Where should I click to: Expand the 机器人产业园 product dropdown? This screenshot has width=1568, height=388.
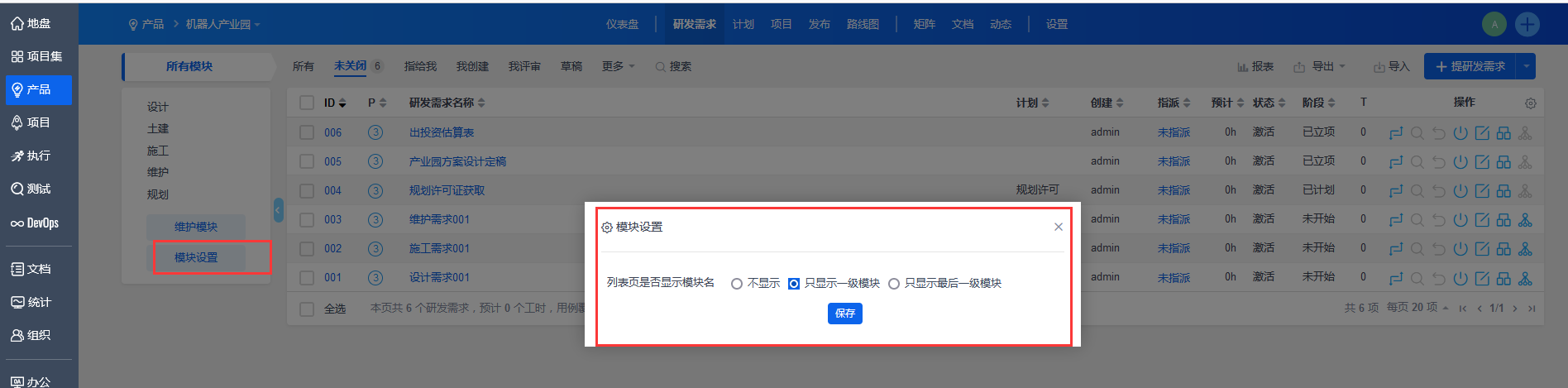pyautogui.click(x=222, y=25)
